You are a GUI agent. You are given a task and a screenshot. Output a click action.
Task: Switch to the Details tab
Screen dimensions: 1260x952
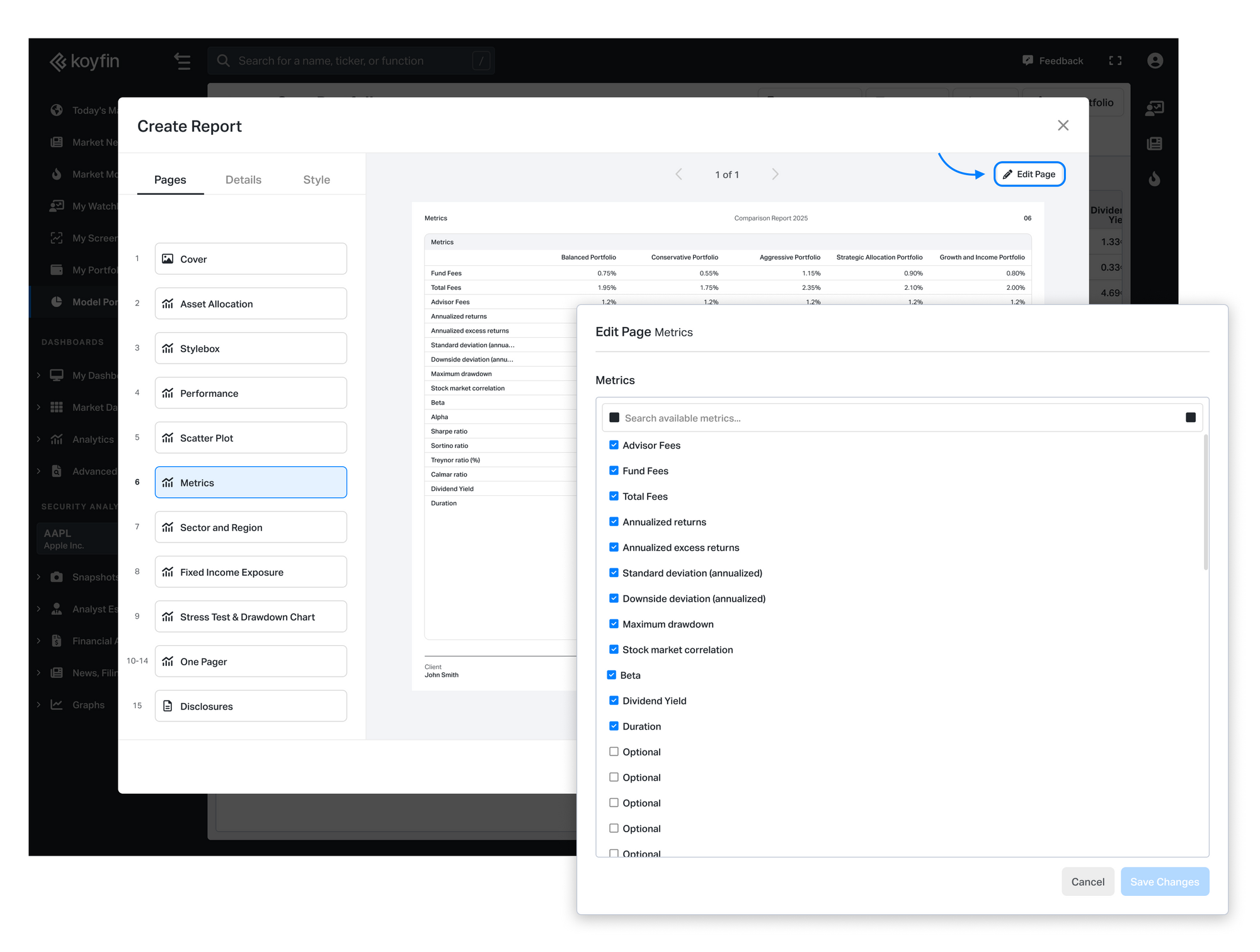[x=243, y=180]
